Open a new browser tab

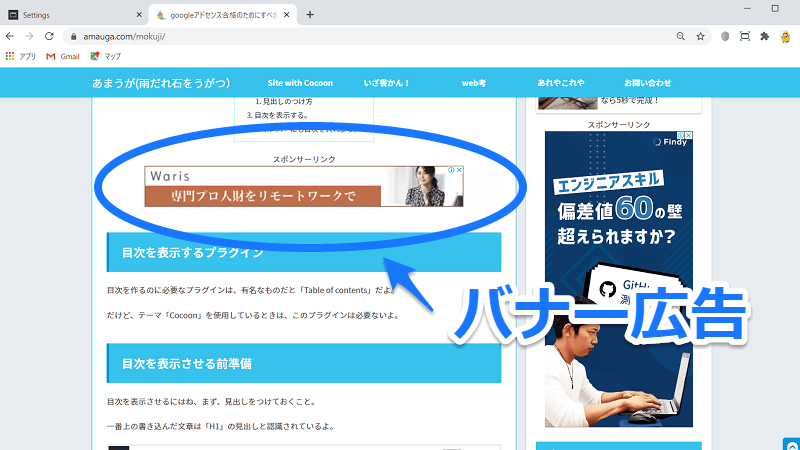(x=310, y=14)
